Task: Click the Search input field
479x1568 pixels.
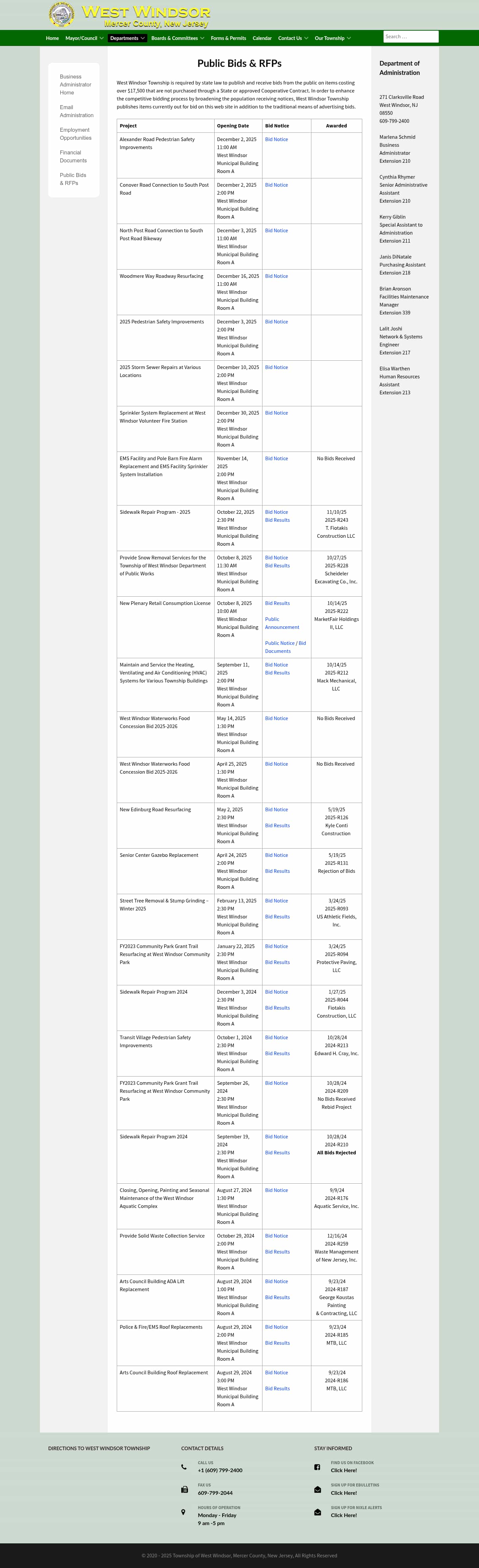Action: tap(411, 37)
